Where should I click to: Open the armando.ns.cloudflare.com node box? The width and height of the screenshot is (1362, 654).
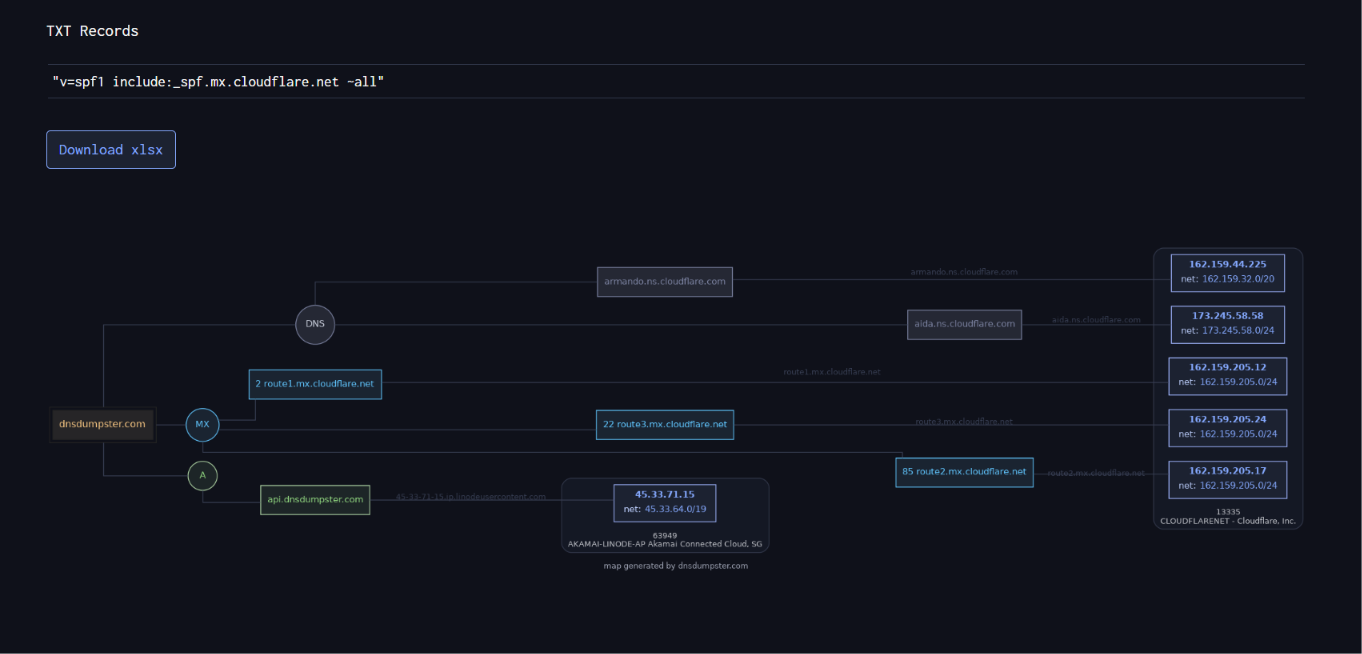[665, 282]
